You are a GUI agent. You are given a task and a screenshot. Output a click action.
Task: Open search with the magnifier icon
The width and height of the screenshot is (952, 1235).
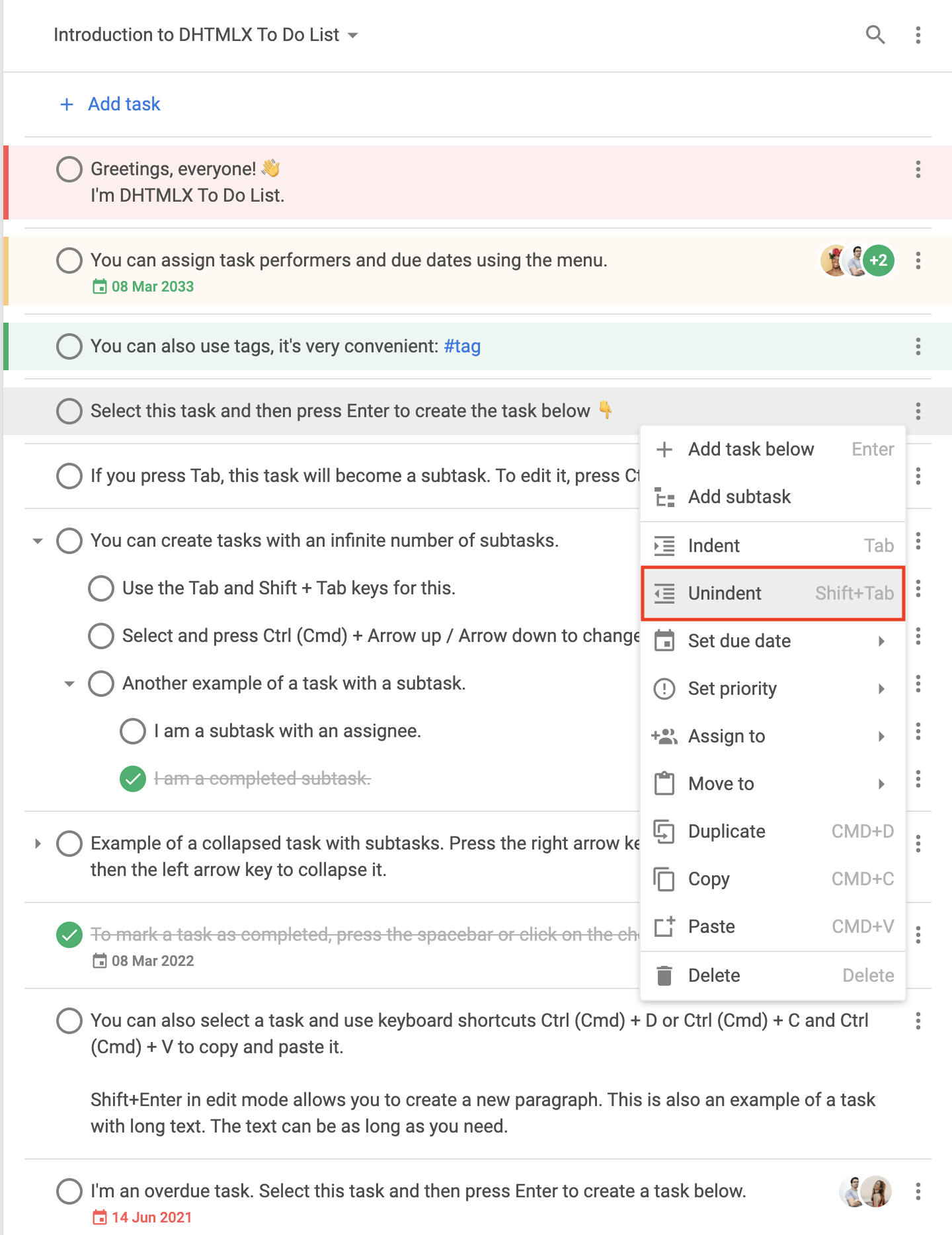click(875, 34)
